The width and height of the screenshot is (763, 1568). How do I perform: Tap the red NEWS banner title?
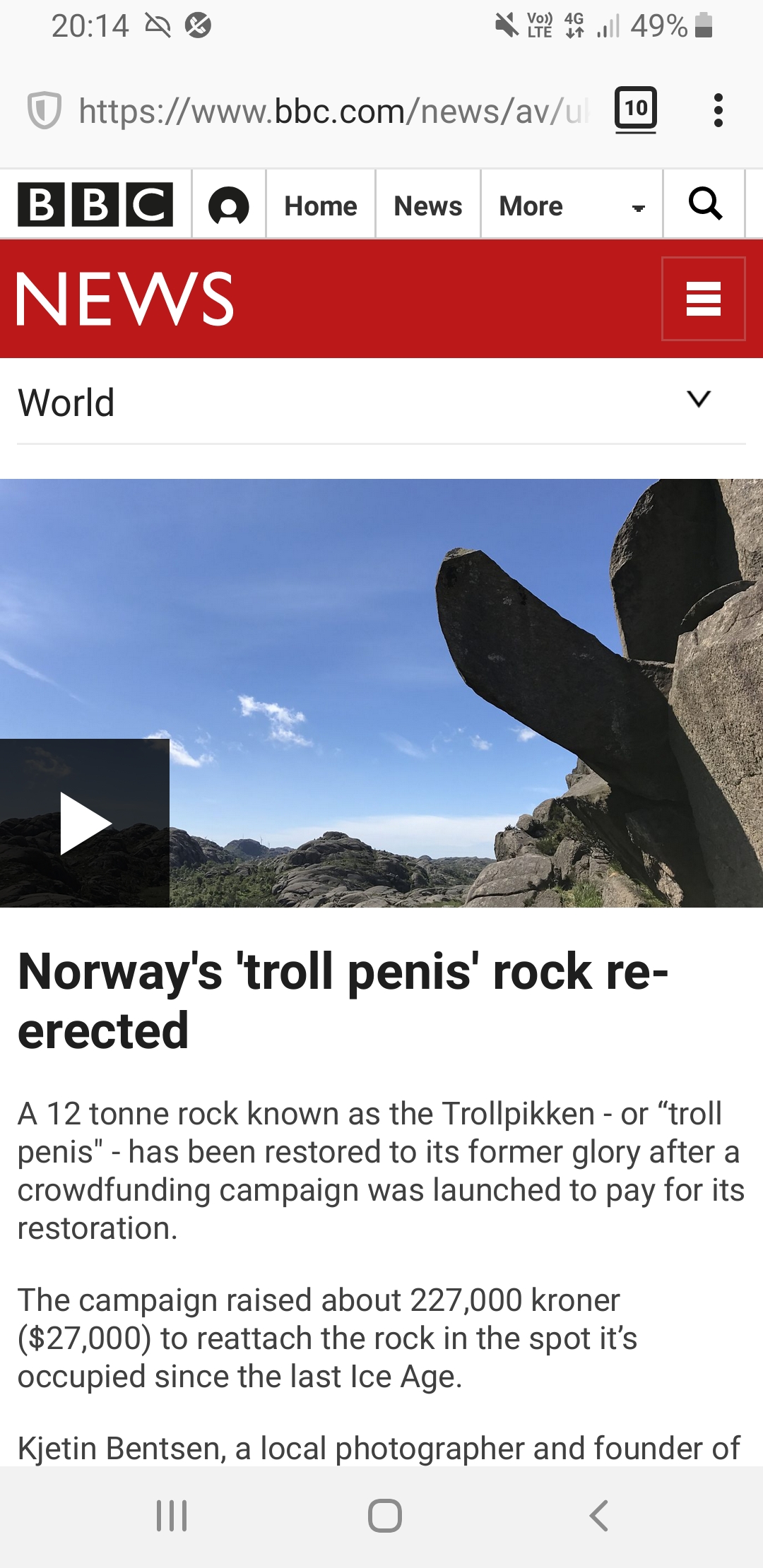click(x=125, y=299)
